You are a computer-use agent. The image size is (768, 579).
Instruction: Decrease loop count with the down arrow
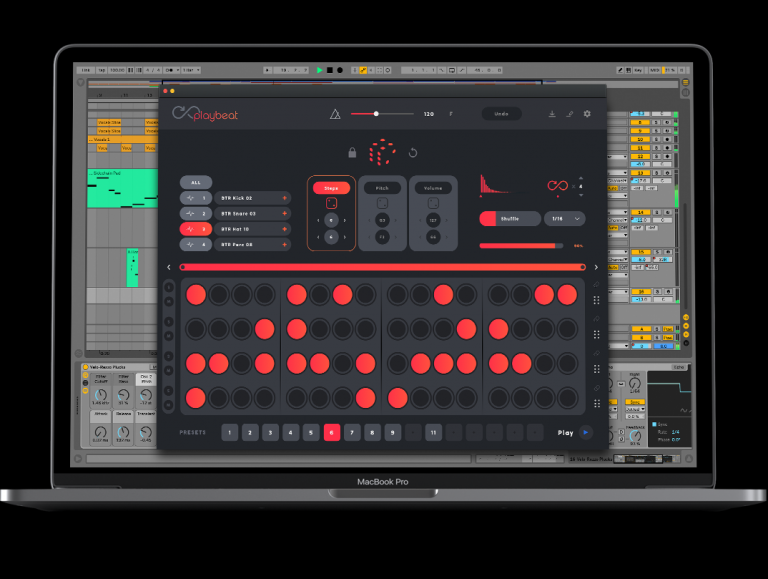pyautogui.click(x=581, y=195)
